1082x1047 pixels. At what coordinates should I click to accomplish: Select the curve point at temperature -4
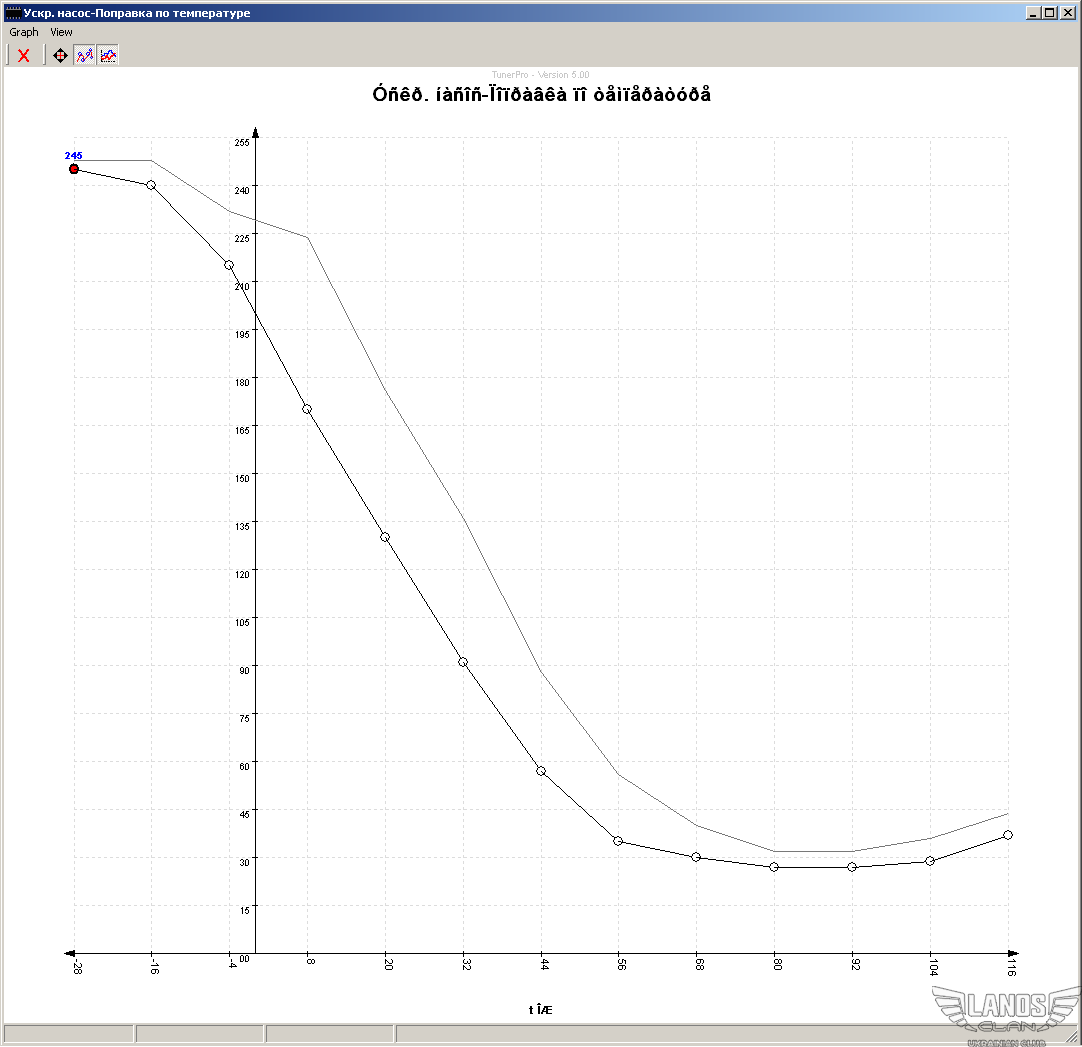229,265
